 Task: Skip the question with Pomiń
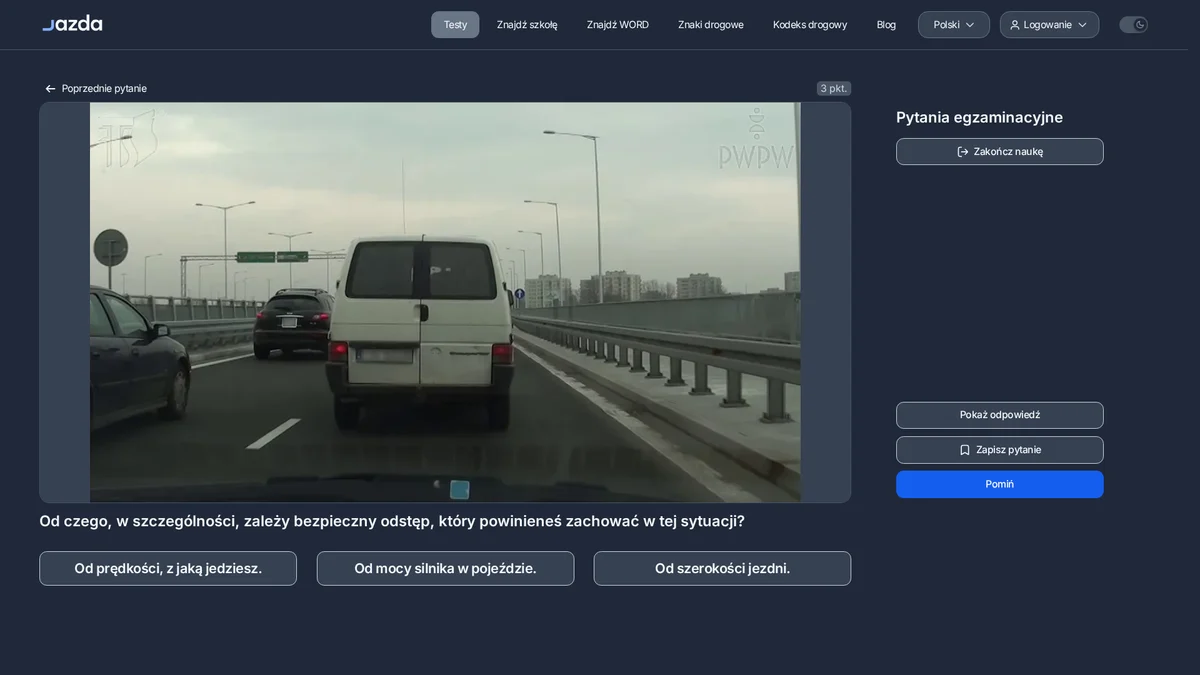pyautogui.click(x=1000, y=484)
